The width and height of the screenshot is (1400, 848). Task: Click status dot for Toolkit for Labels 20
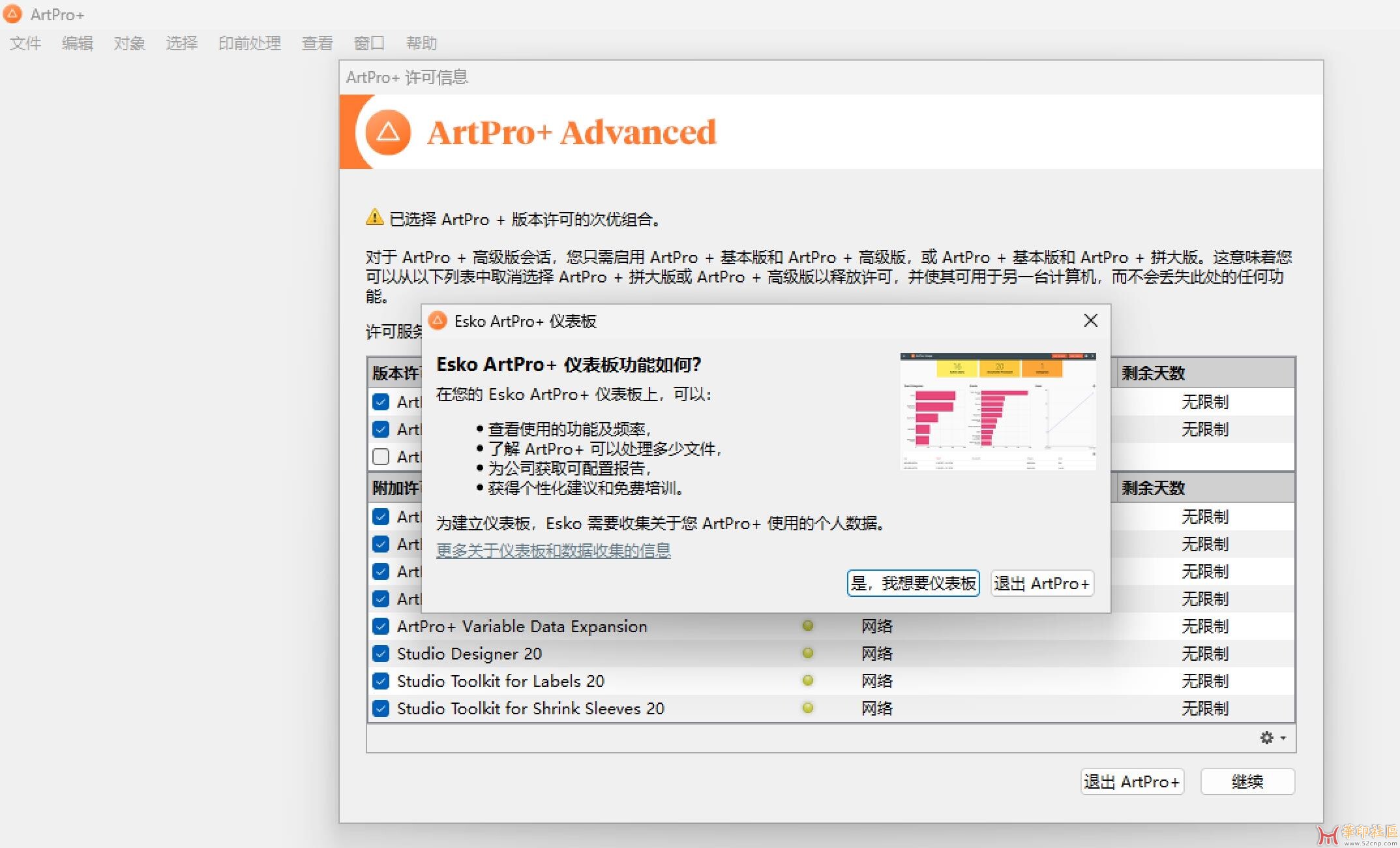tap(807, 680)
